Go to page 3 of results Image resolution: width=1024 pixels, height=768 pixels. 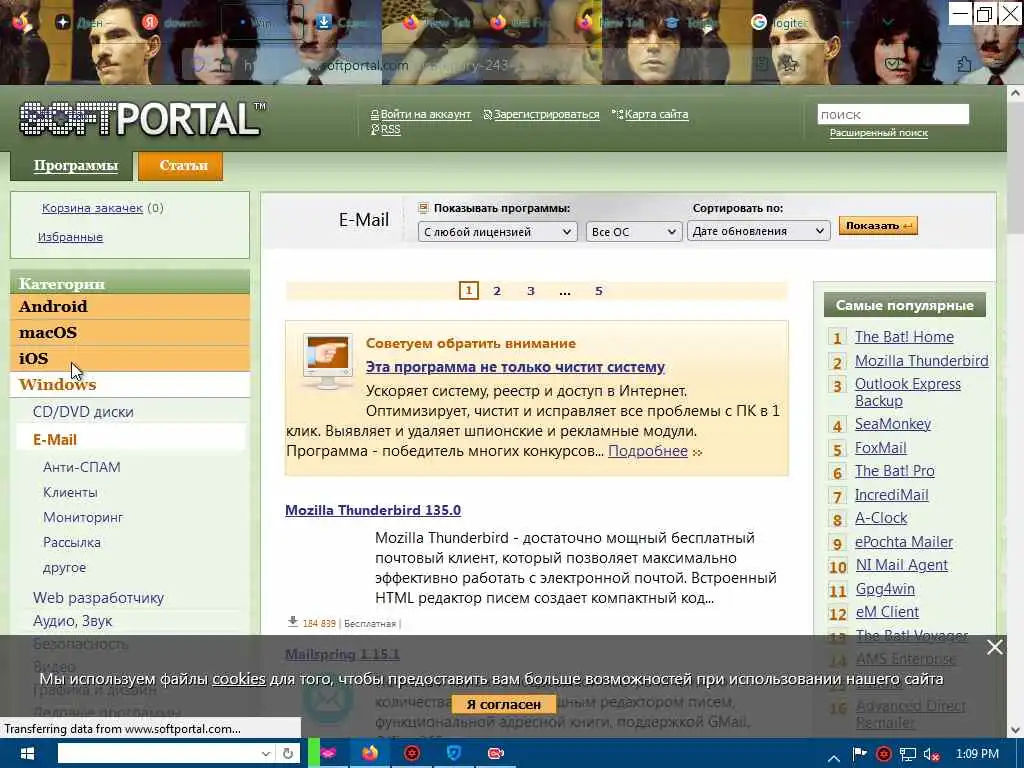[x=531, y=291]
